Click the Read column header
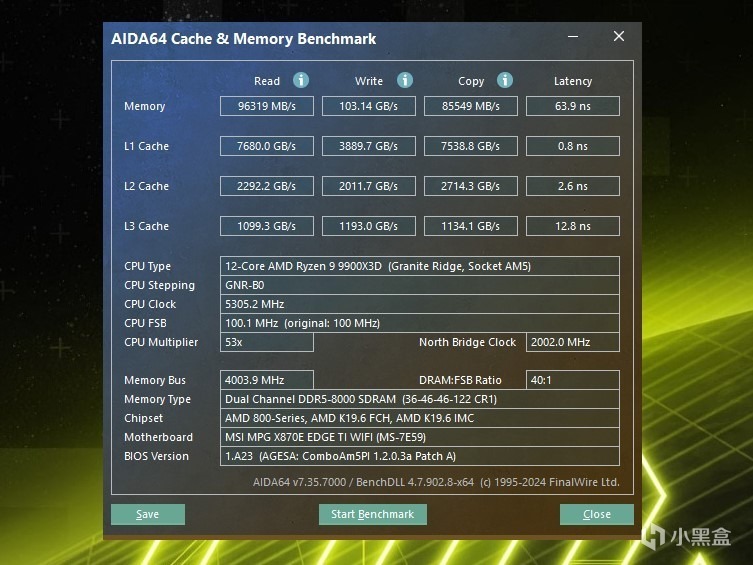 [x=267, y=81]
